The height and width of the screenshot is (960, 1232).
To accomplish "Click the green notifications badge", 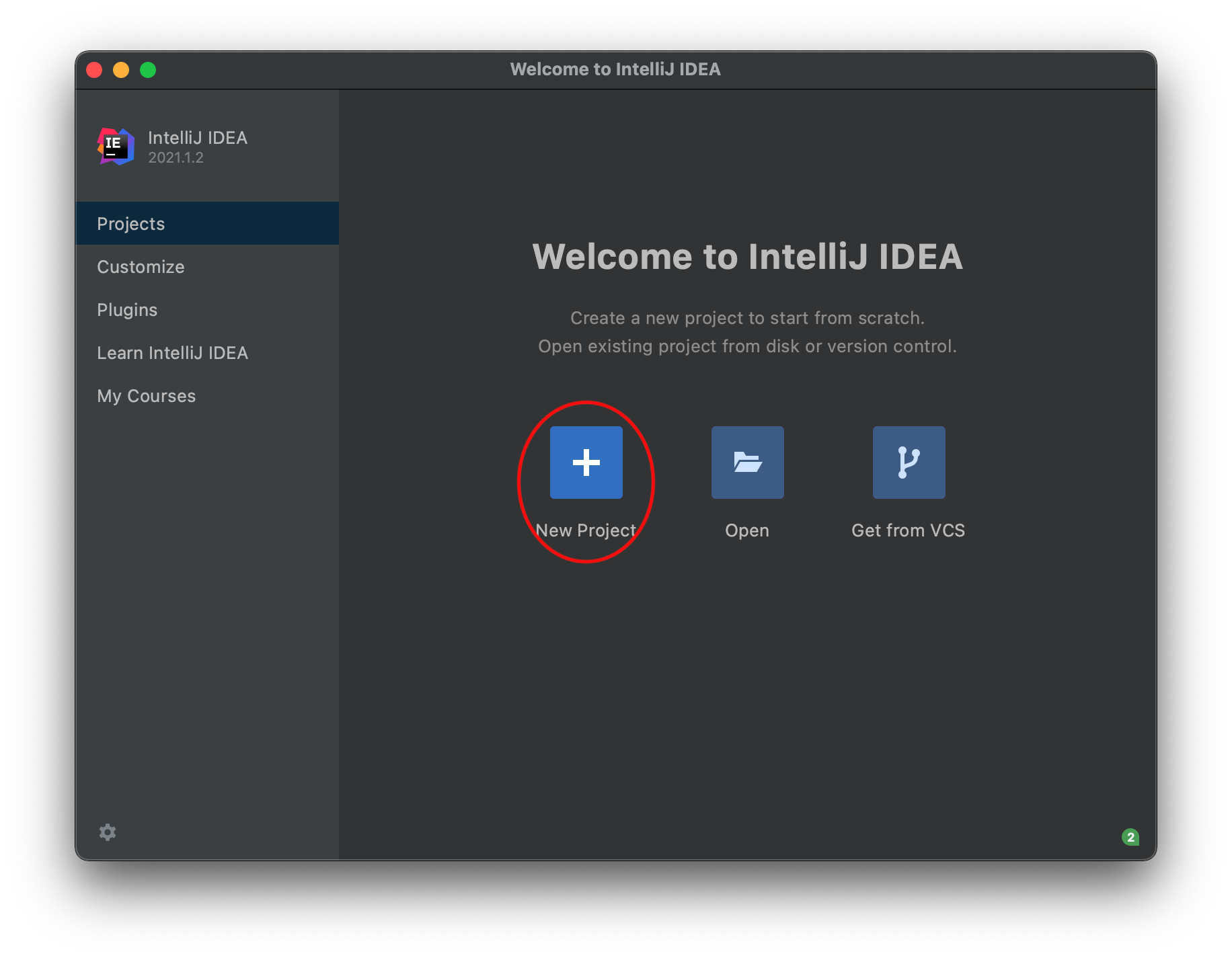I will coord(1132,837).
